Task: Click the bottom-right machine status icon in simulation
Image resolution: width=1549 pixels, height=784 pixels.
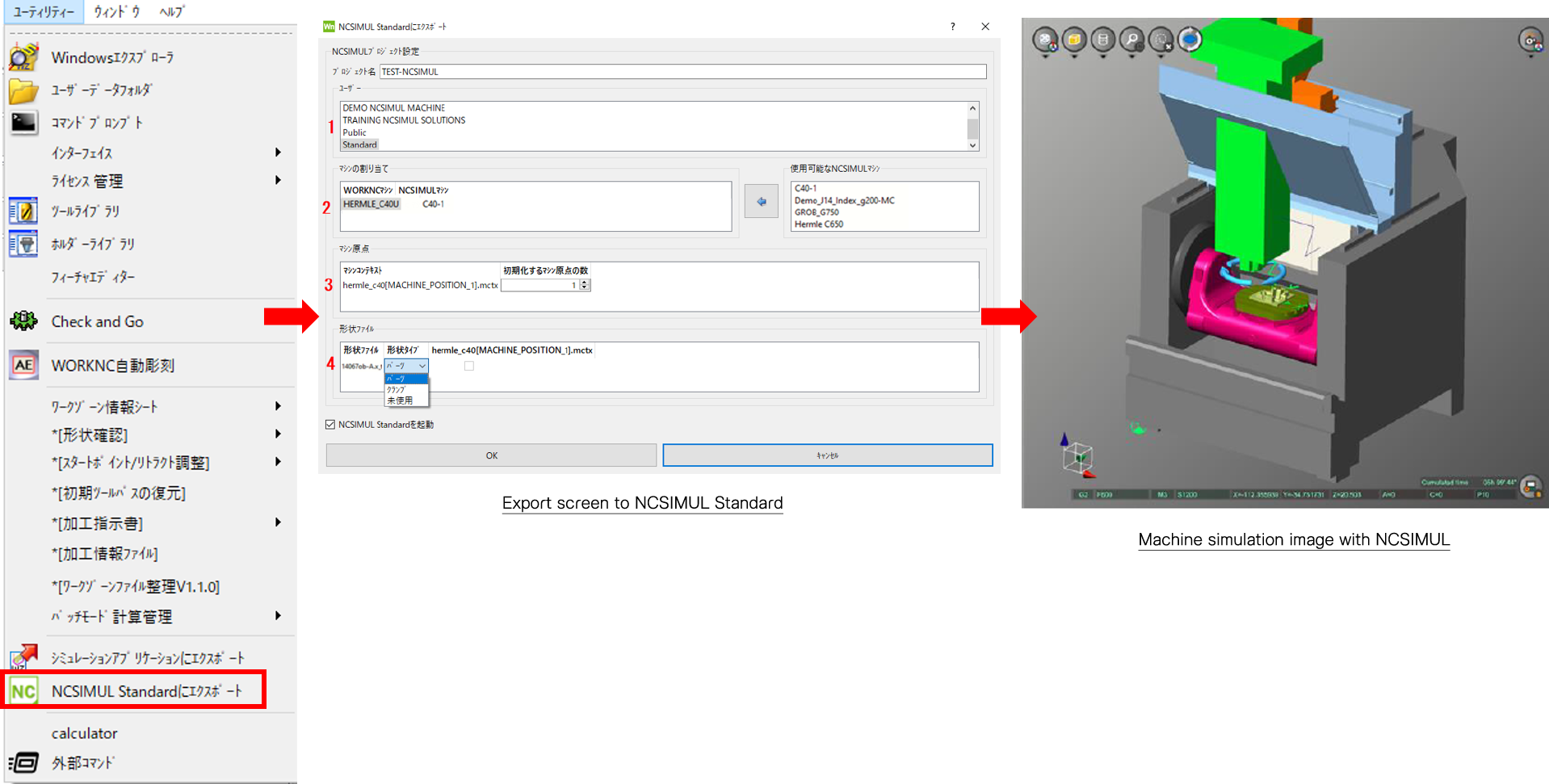Action: click(1530, 487)
